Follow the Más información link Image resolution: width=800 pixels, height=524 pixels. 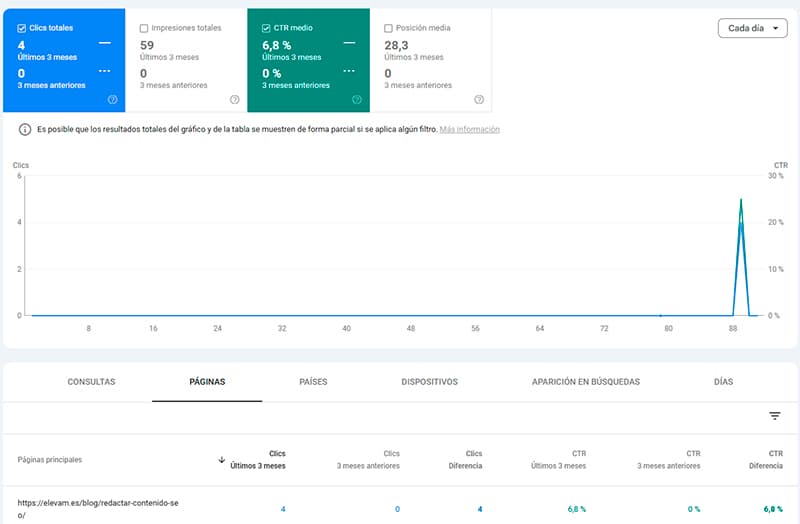tap(469, 130)
